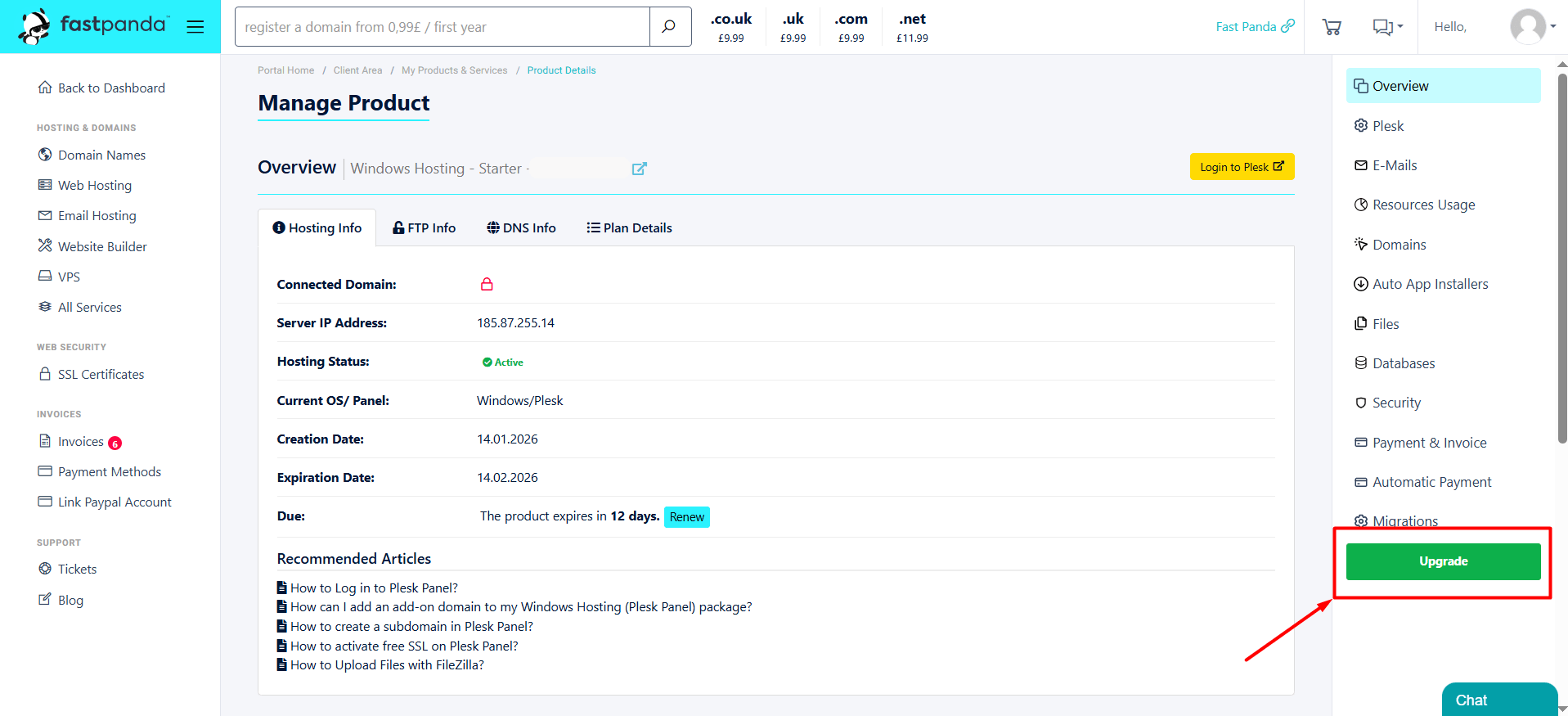1568x716 pixels.
Task: Open 'How to Log in to Plesk Panel?' article
Action: coord(374,588)
